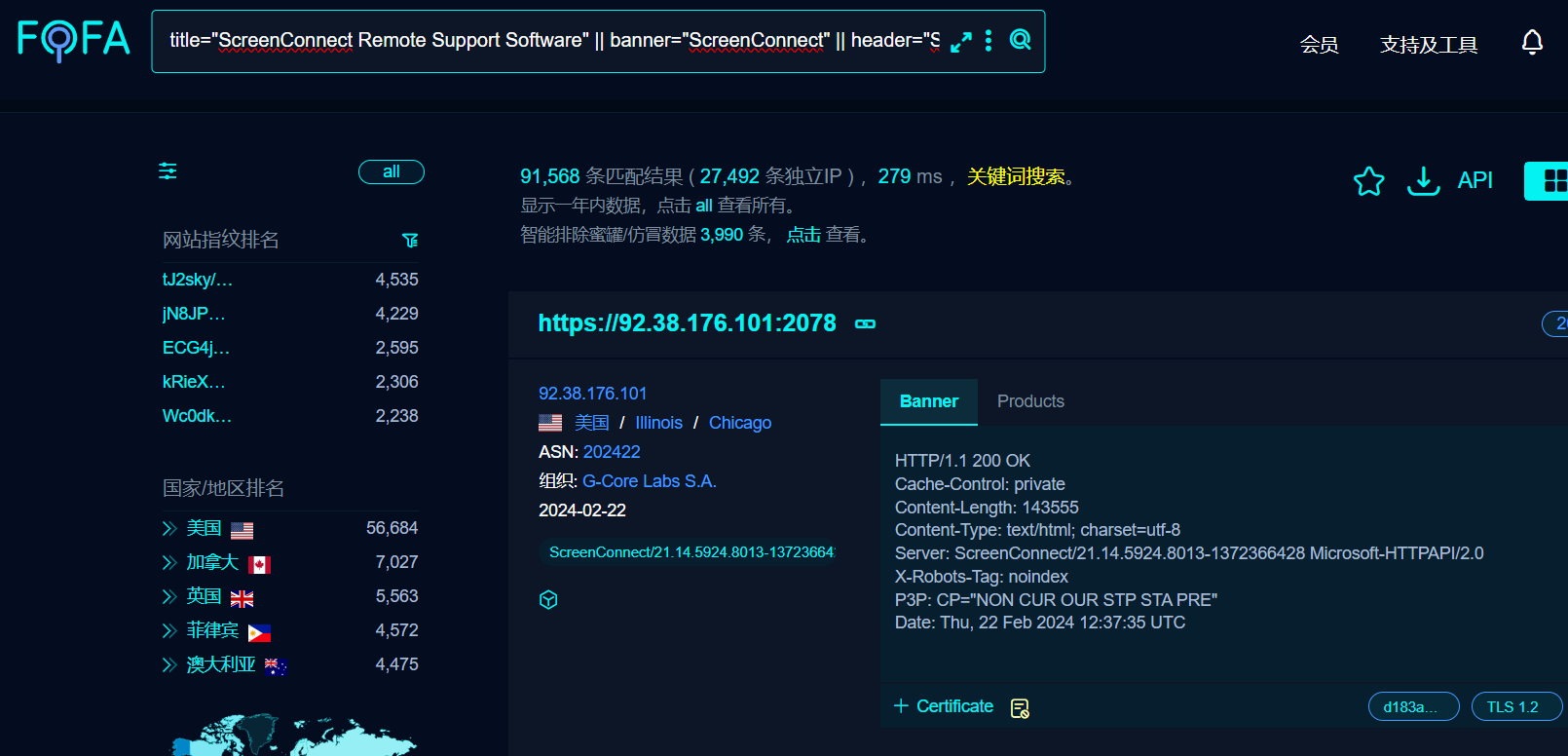Screen dimensions: 1568x756
Task: Expand the 英国 country entry
Action: pyautogui.click(x=168, y=597)
